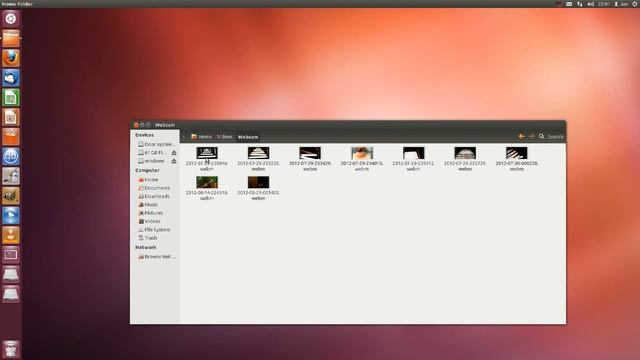Open the workspace switcher in launcher

point(11,255)
